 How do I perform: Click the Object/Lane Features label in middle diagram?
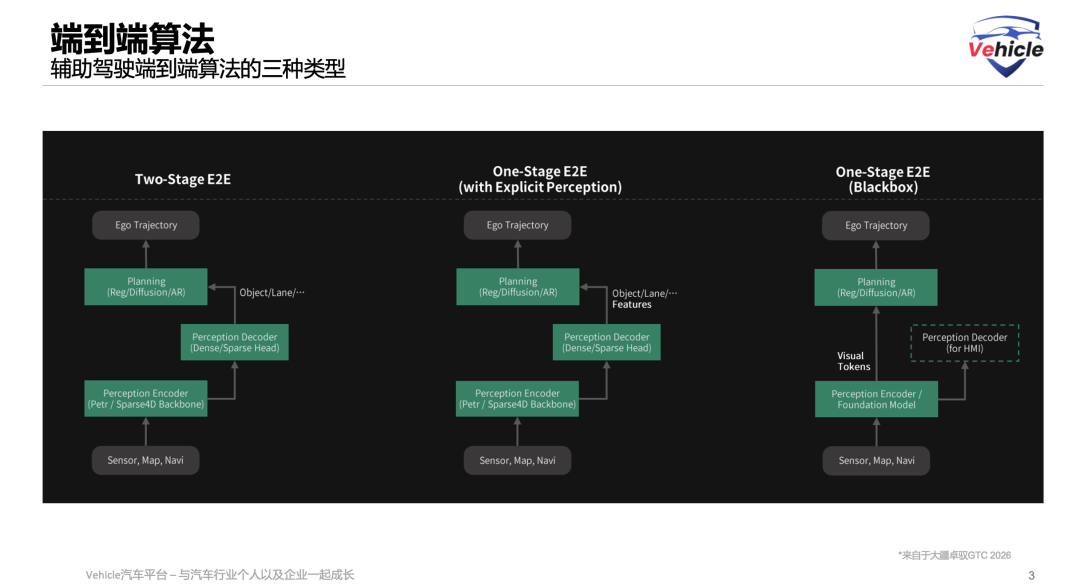(644, 299)
